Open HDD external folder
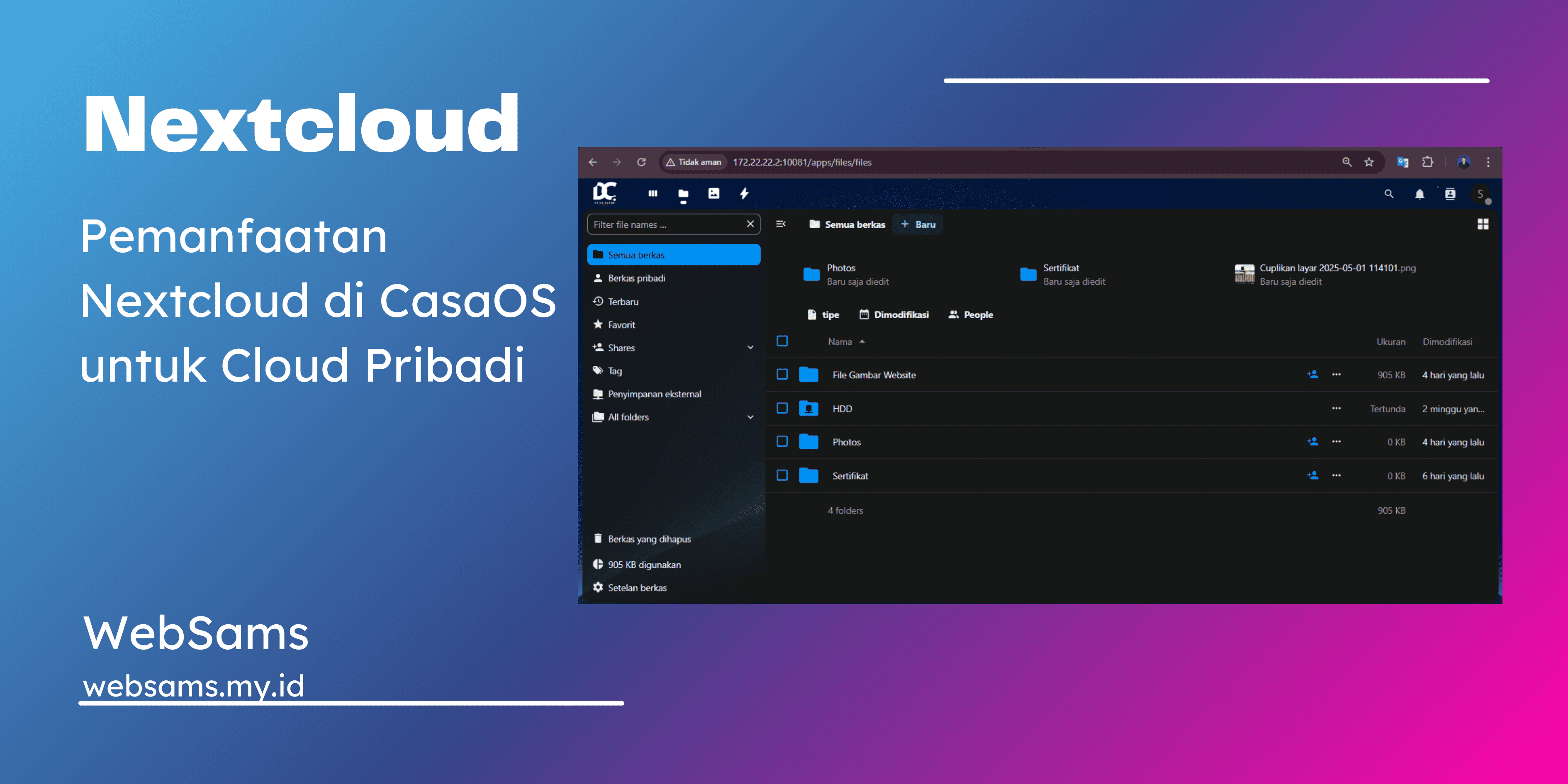 (842, 409)
